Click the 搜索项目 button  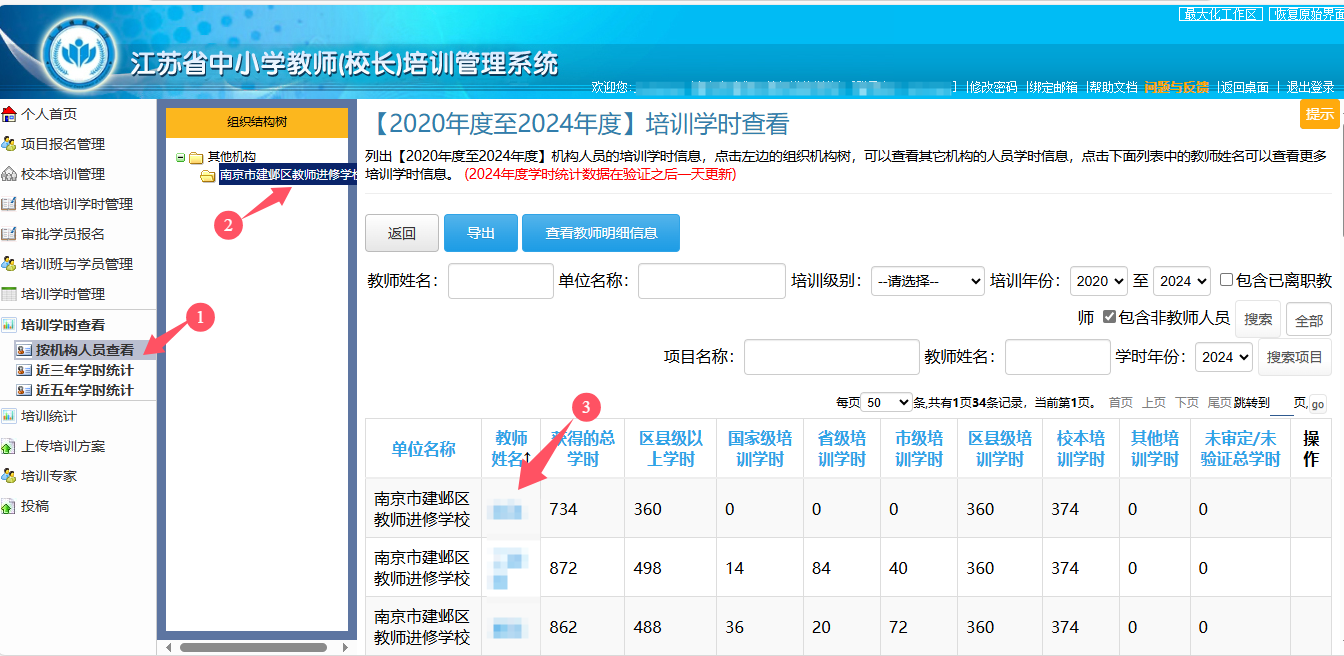pyautogui.click(x=1295, y=357)
